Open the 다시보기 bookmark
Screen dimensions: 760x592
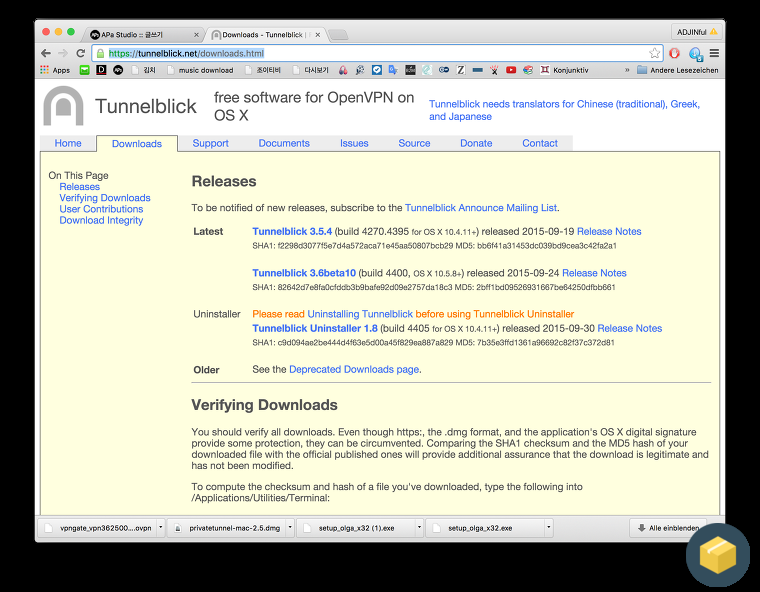tap(311, 70)
